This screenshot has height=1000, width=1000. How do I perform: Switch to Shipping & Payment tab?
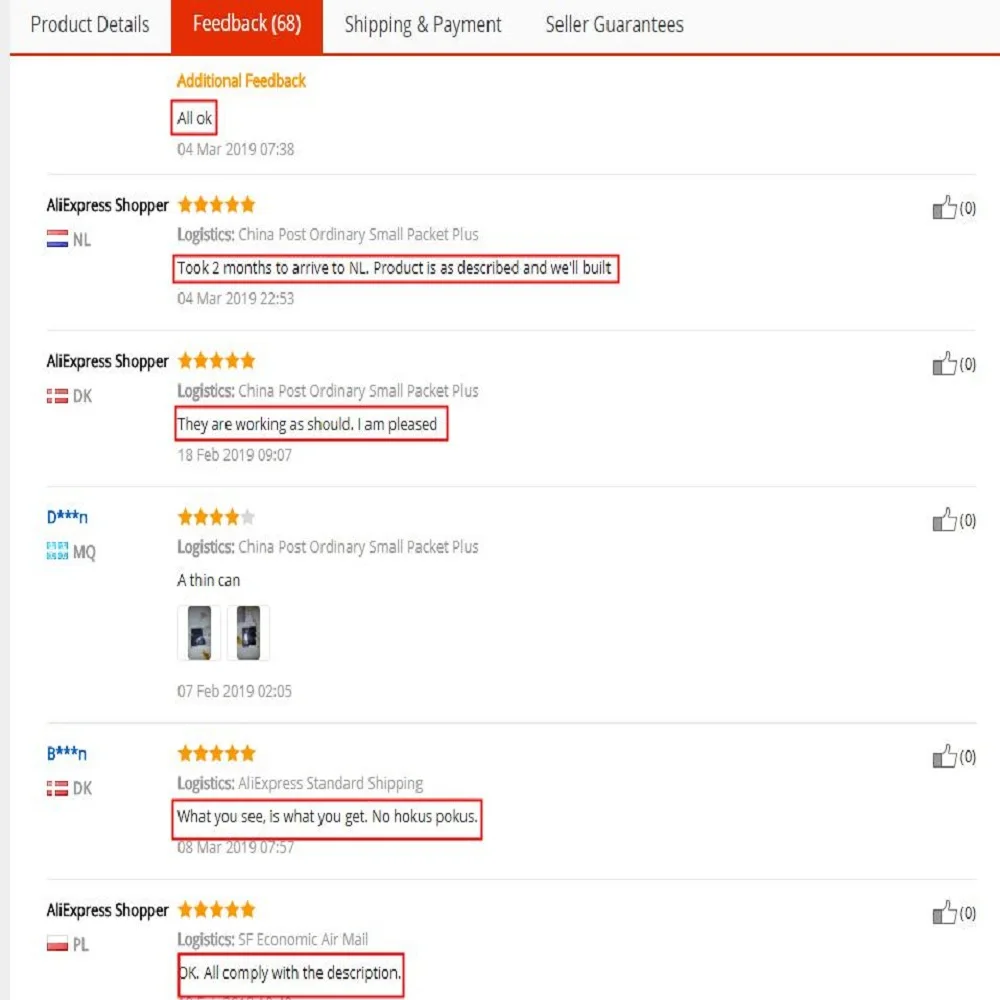click(423, 25)
